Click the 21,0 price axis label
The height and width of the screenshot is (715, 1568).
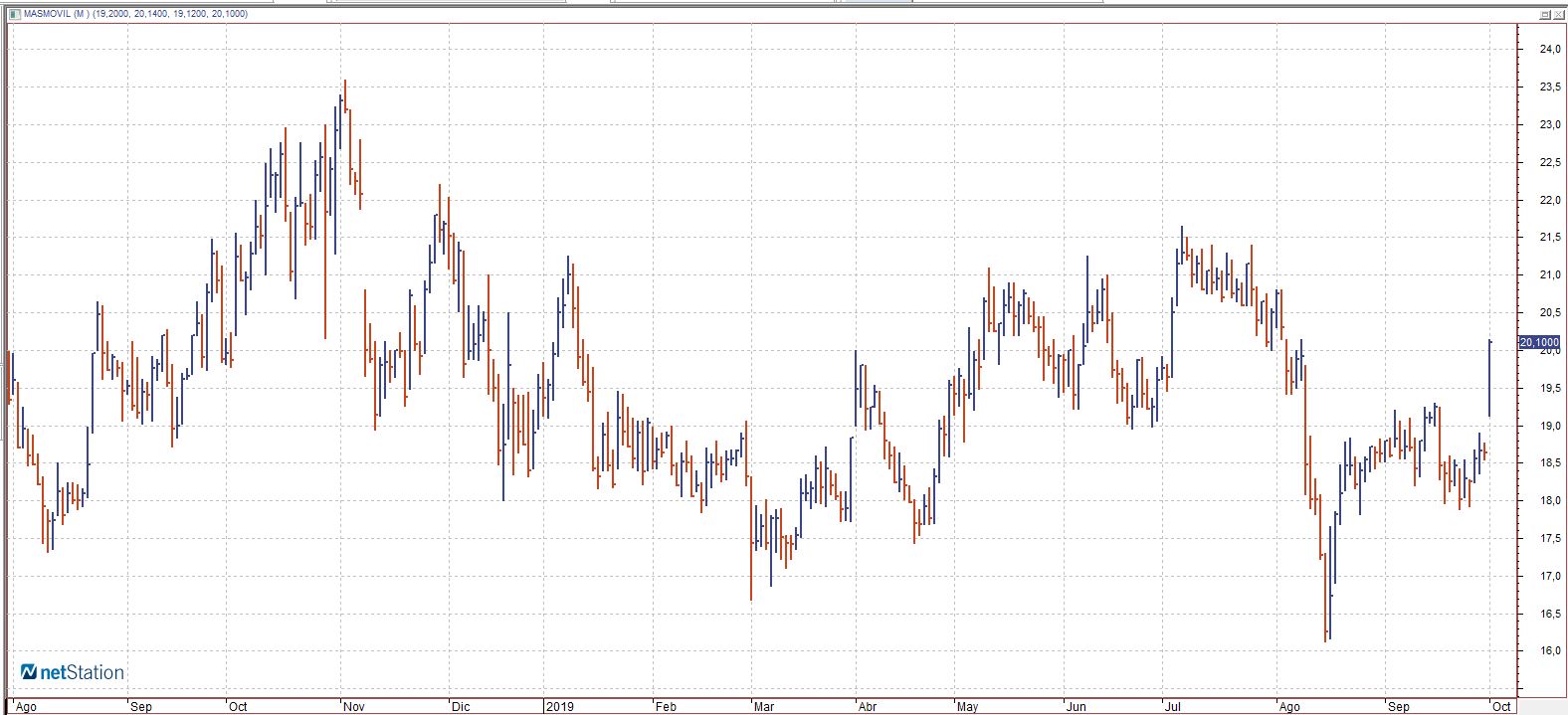[1550, 275]
